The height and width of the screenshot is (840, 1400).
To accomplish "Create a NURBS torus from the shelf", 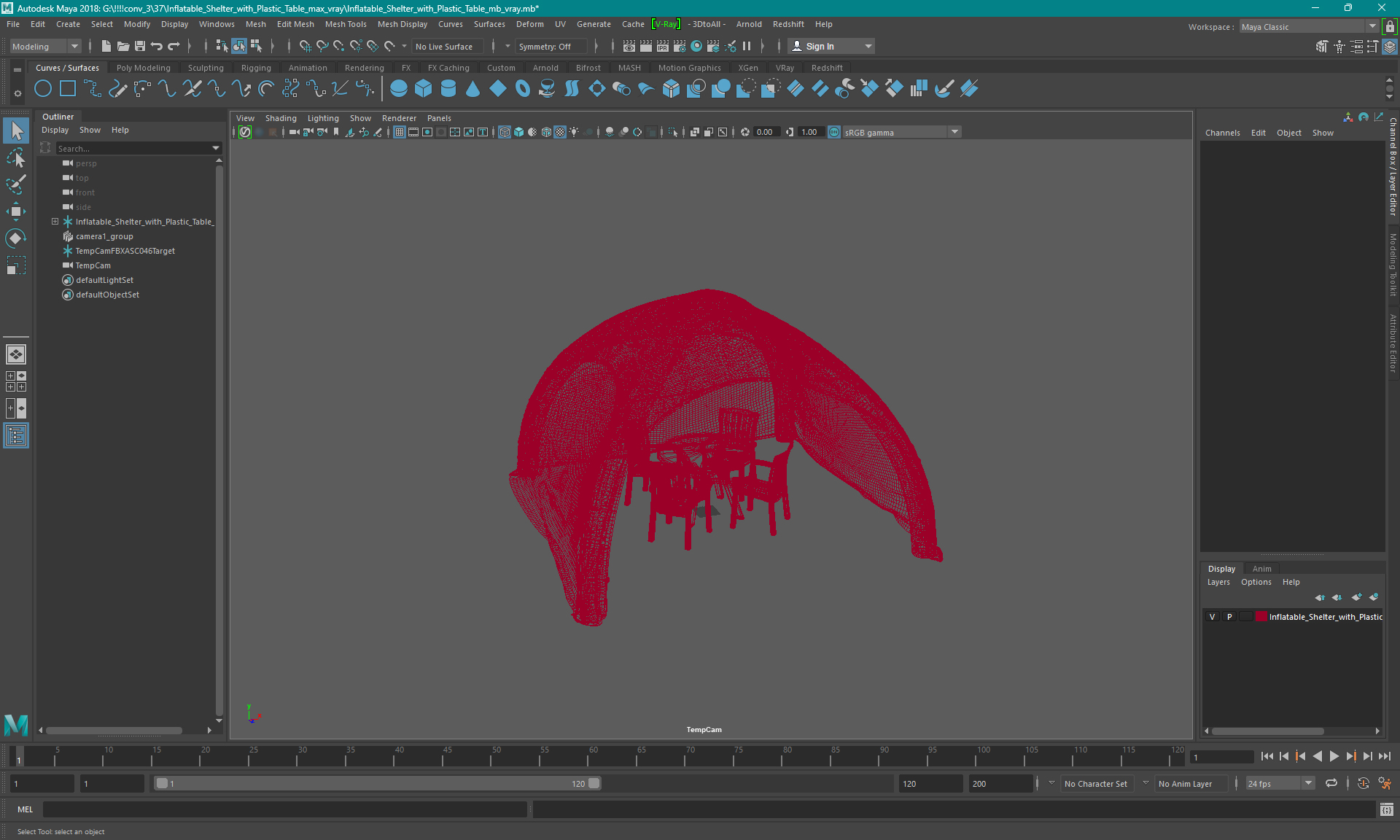I will pos(523,89).
